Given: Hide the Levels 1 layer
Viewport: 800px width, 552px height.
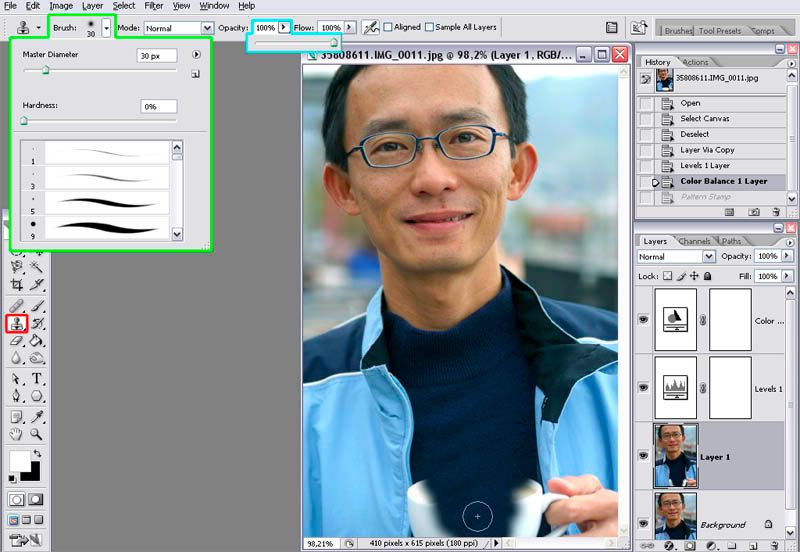Looking at the screenshot, I should (x=643, y=387).
